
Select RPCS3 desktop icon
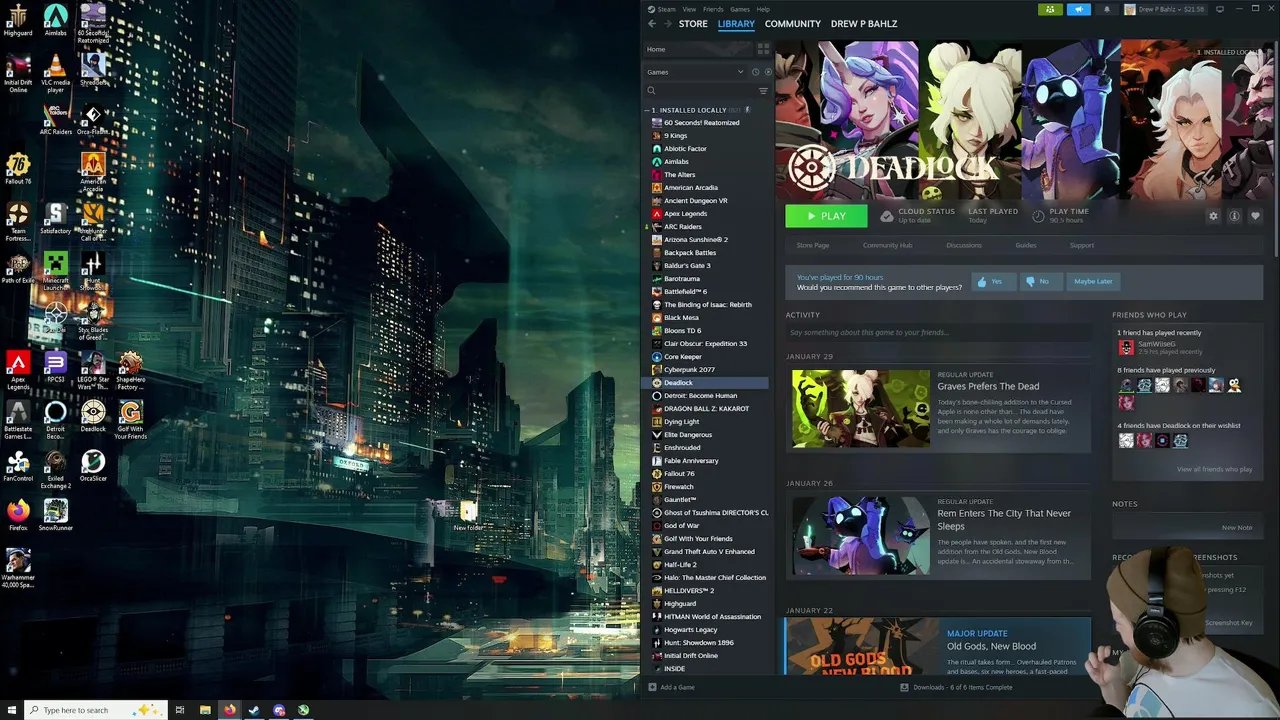pyautogui.click(x=56, y=368)
